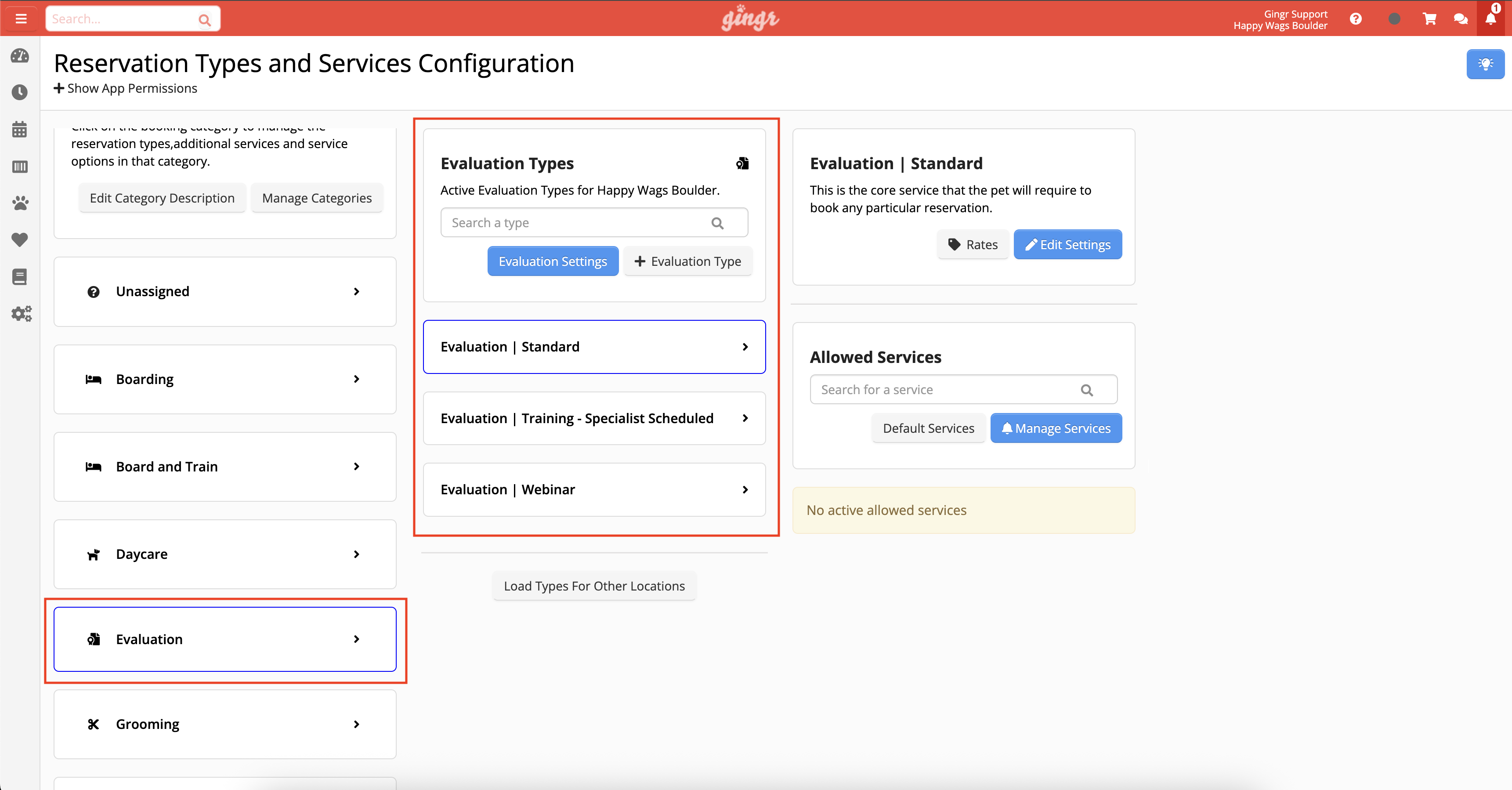Click Manage Categories button
The height and width of the screenshot is (790, 1512).
pyautogui.click(x=317, y=199)
